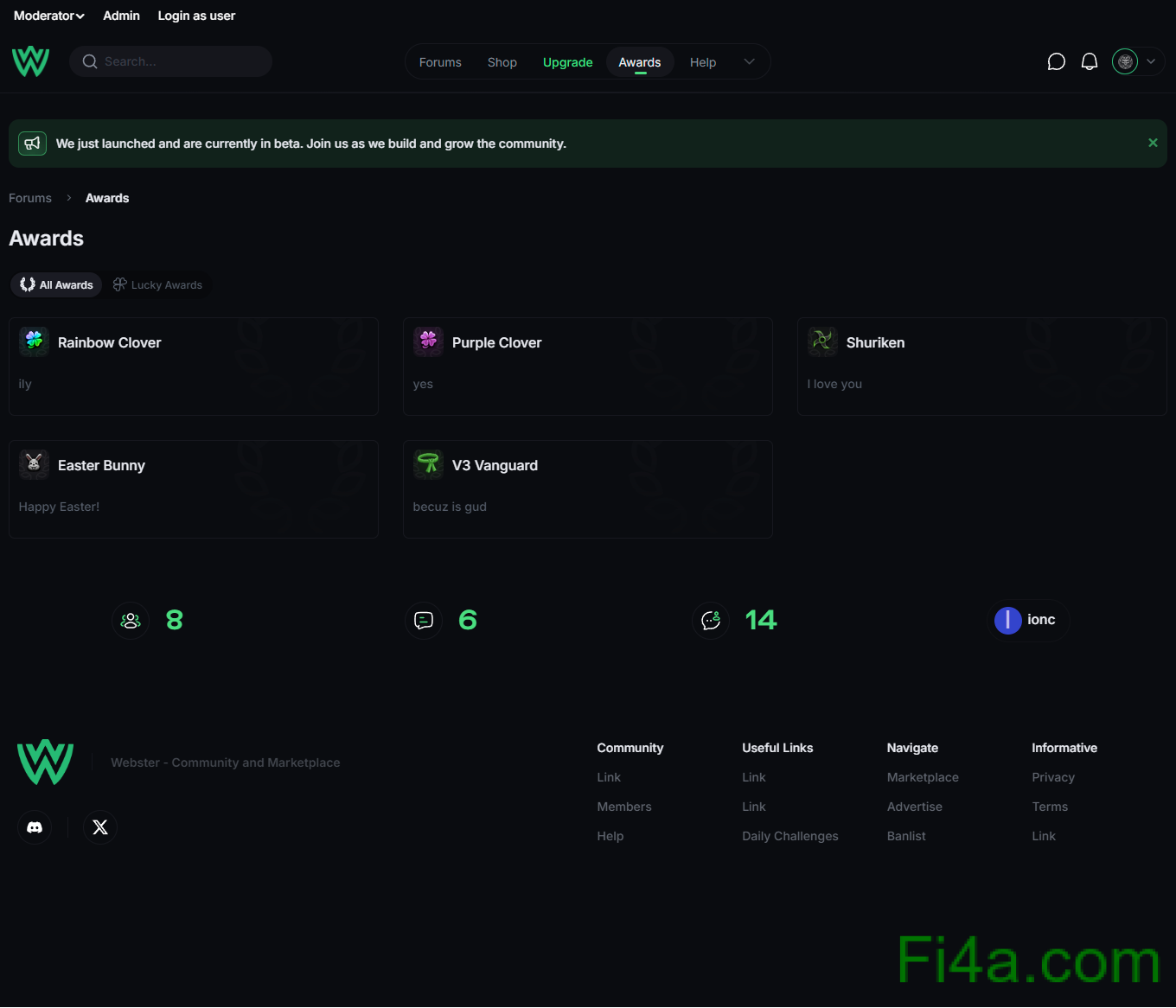Click the Discord icon in footer
The height and width of the screenshot is (1008, 1176).
point(35,827)
